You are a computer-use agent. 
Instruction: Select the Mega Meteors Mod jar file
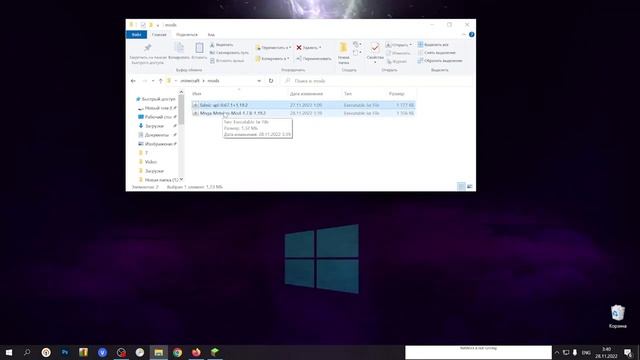[304, 113]
